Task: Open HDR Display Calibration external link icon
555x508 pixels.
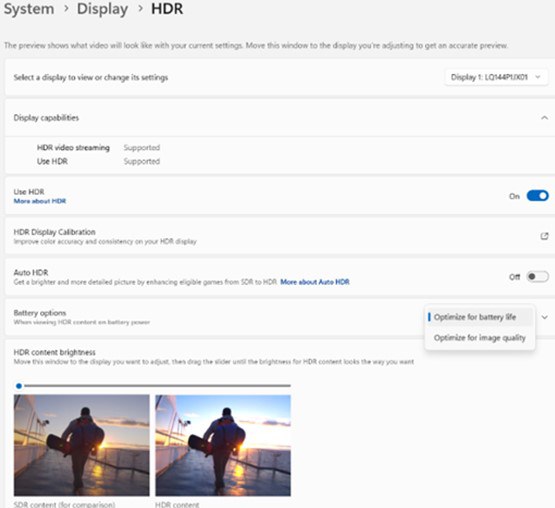Action: [x=544, y=236]
